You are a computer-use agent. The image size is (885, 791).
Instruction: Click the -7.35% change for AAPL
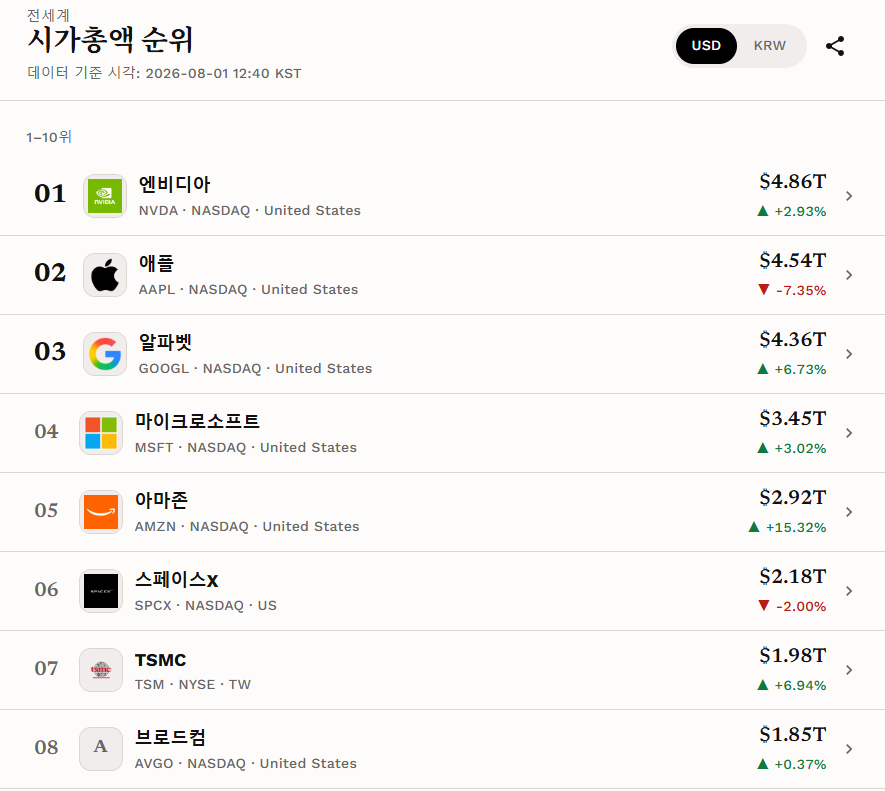(x=792, y=291)
